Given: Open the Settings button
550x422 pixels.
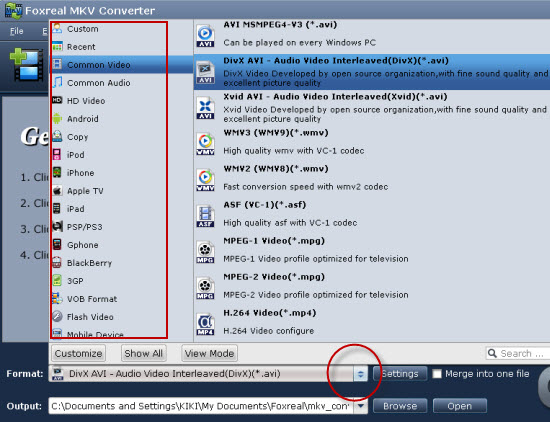Looking at the screenshot, I should pyautogui.click(x=400, y=374).
